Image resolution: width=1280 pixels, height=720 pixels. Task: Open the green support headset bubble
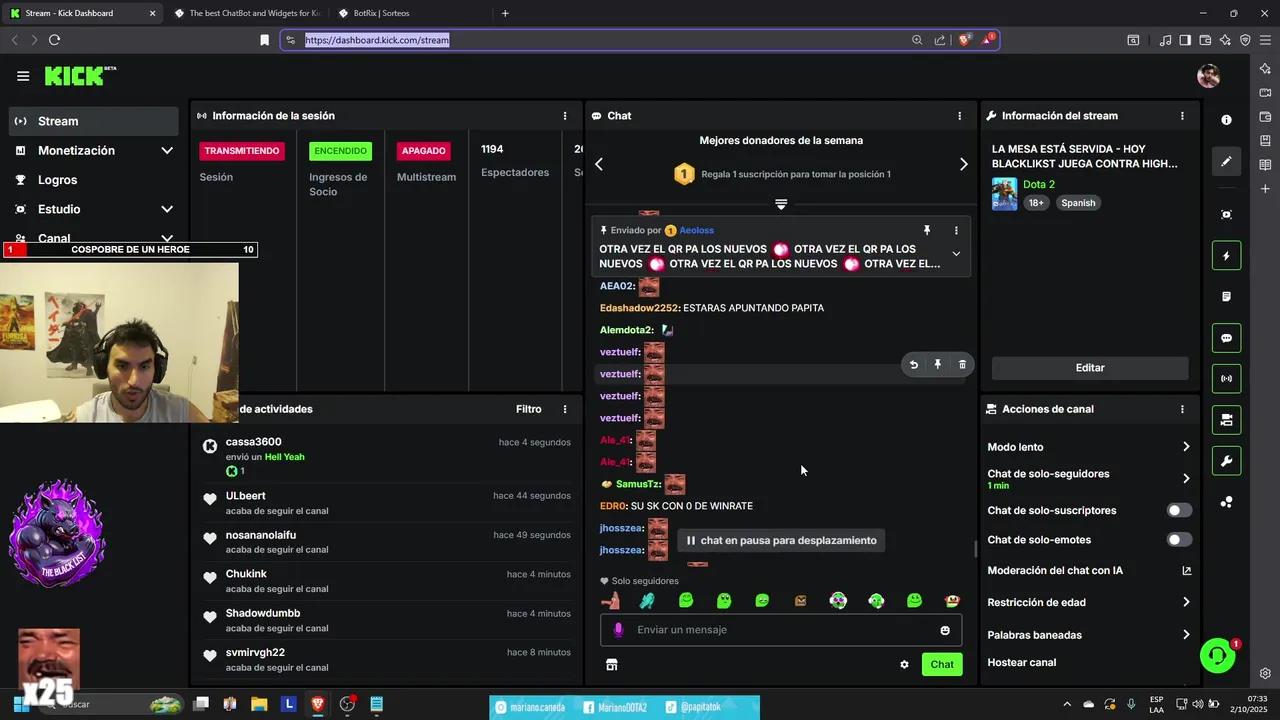tap(1217, 655)
